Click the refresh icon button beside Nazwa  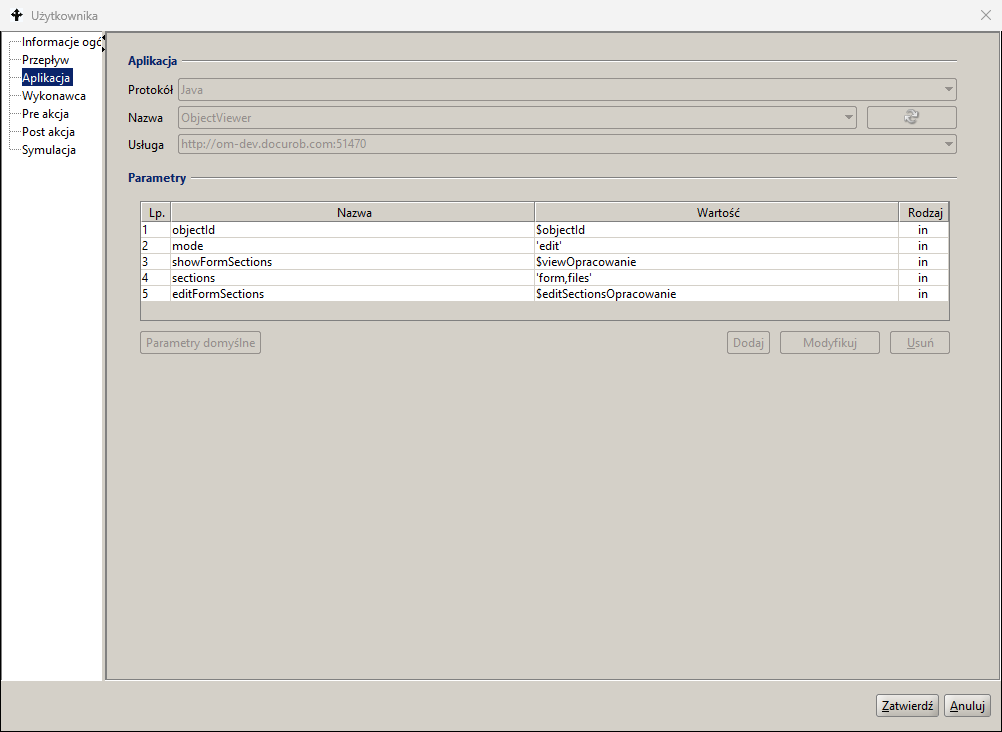(x=911, y=117)
